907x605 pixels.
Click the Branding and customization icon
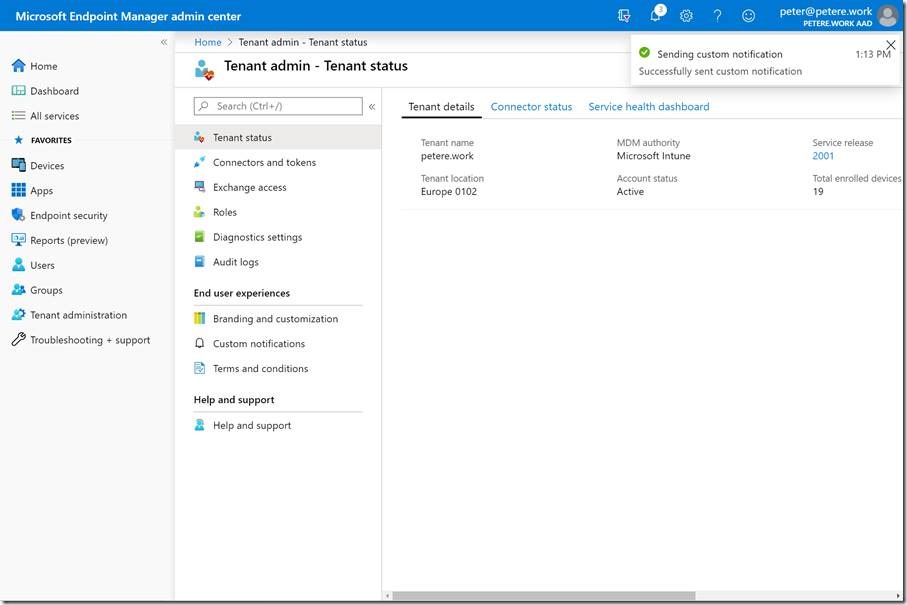(x=200, y=319)
